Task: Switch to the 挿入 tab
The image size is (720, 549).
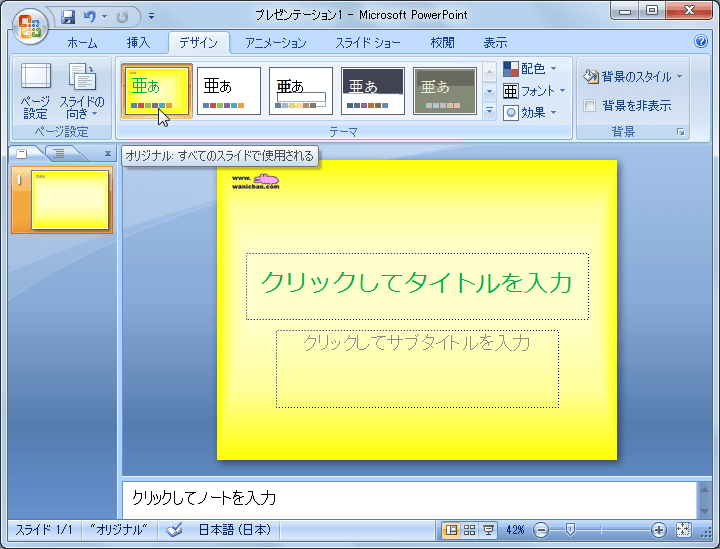Action: (138, 43)
